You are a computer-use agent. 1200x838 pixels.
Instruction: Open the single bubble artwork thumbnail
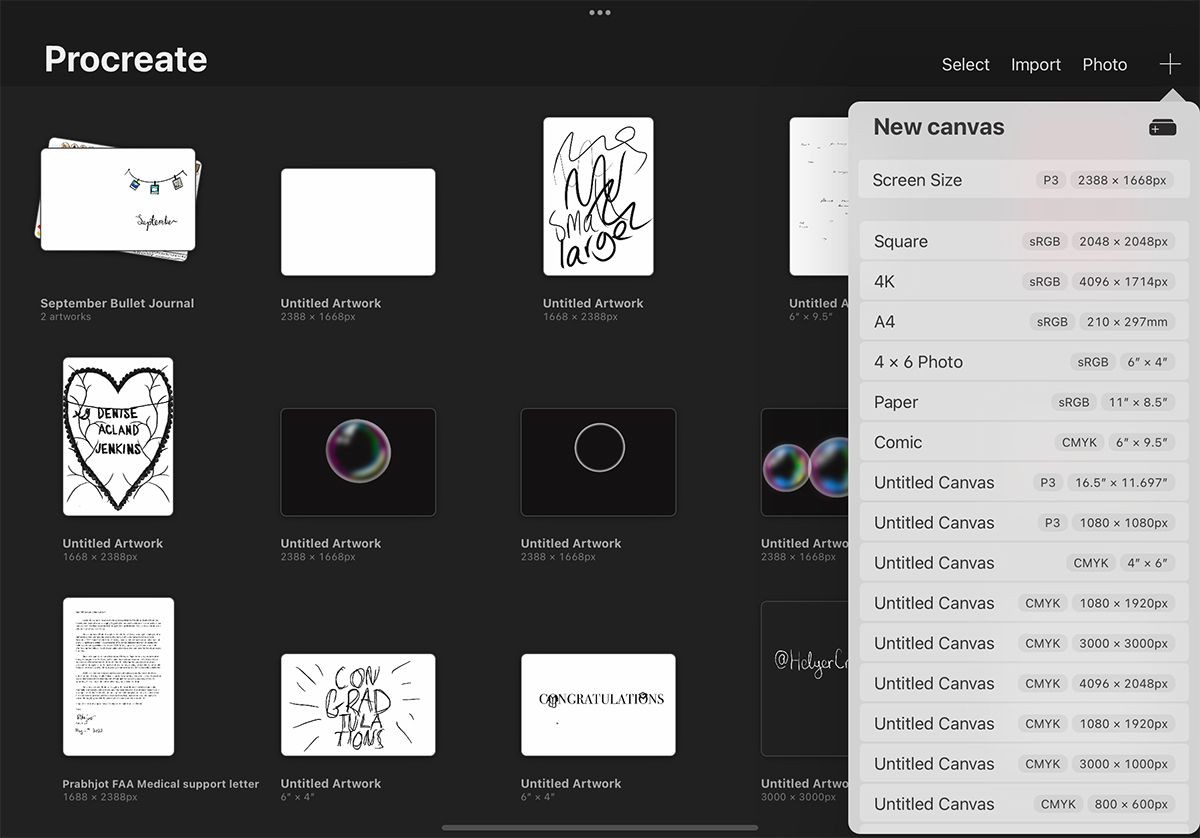(358, 462)
